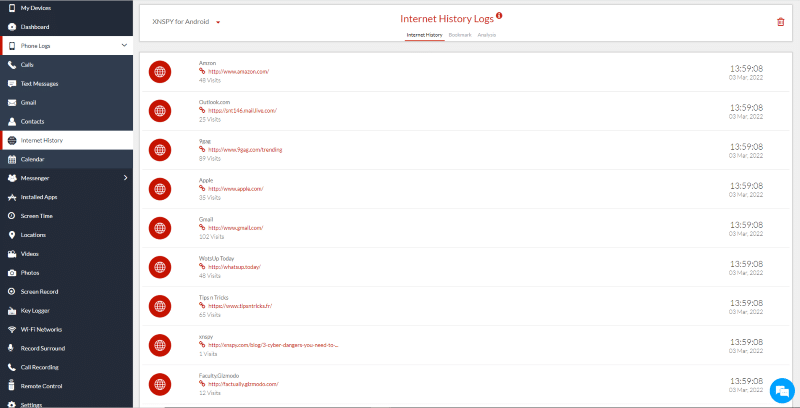
Task: Open XNSPY for Android device dropdown
Action: [x=186, y=22]
